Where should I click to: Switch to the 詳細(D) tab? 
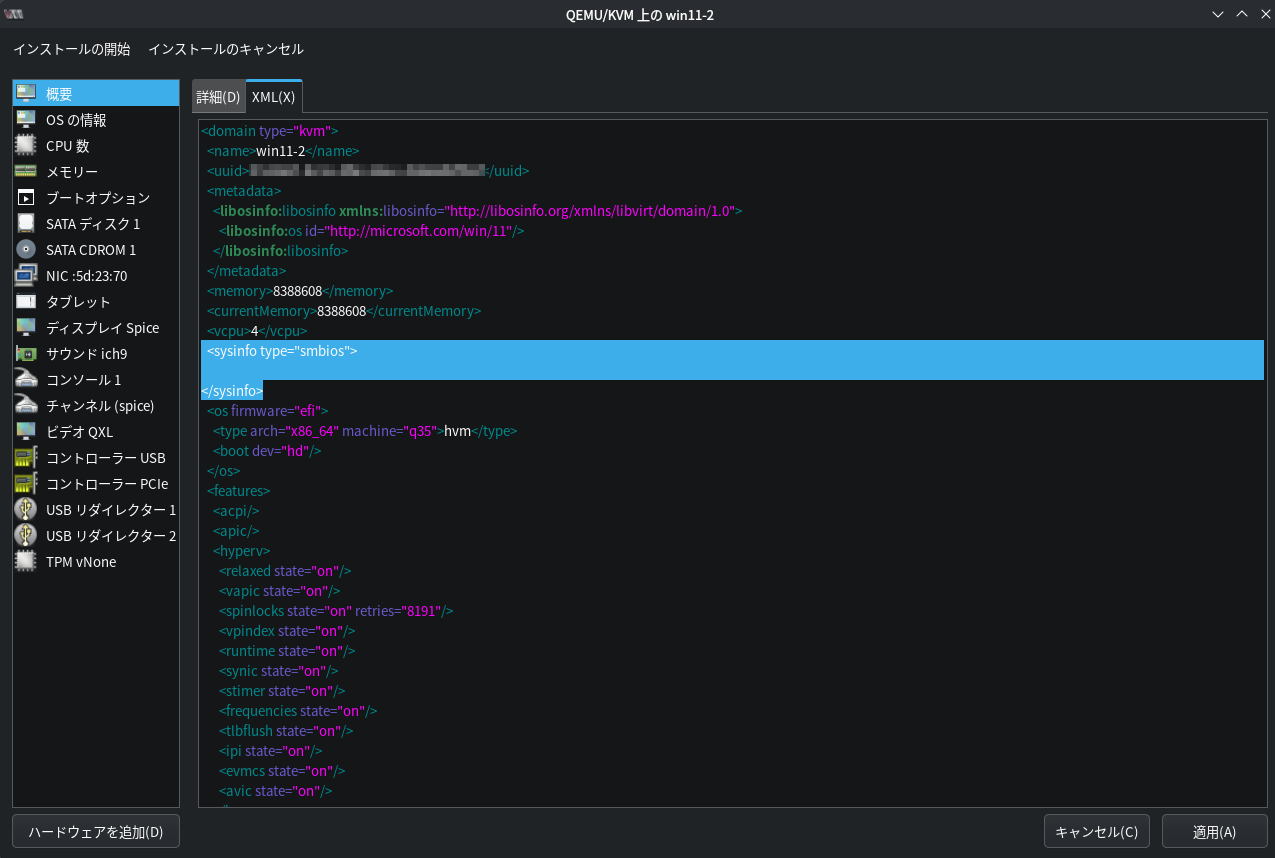(x=218, y=97)
